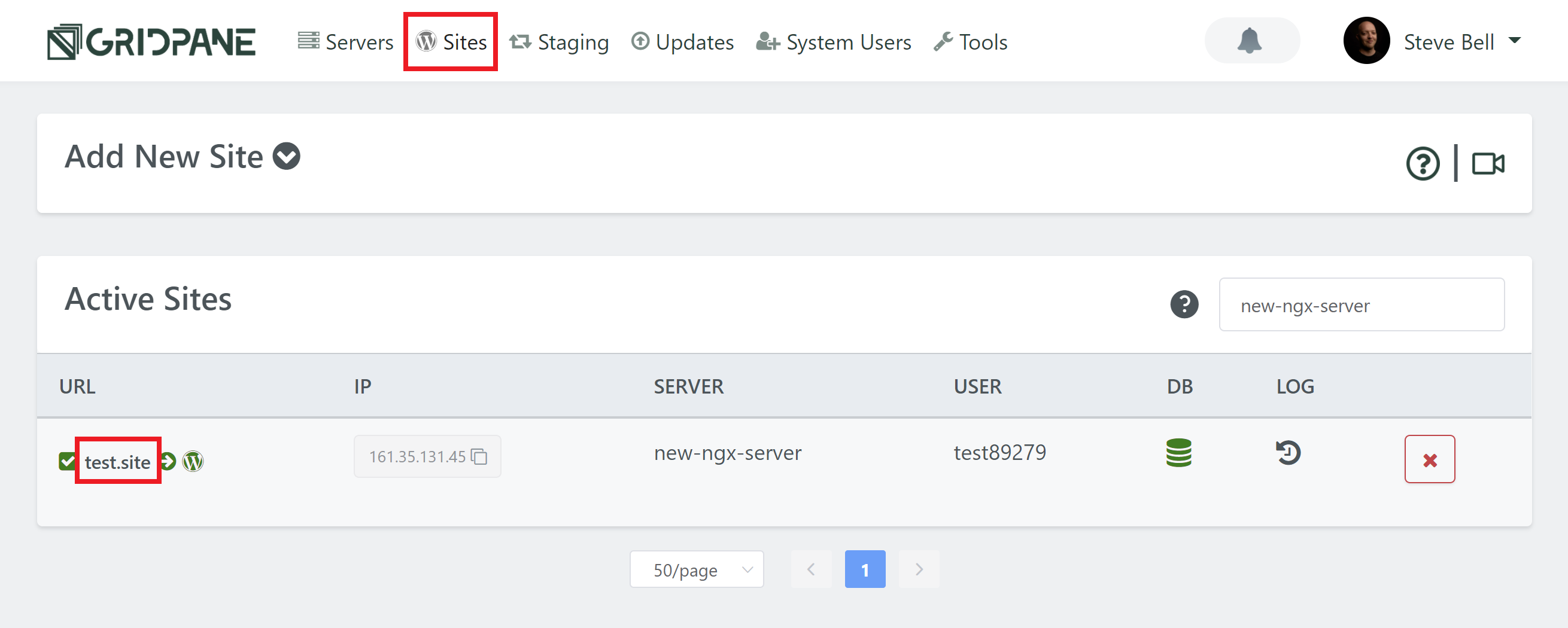Screen dimensions: 1568x628
Task: Click the USER column header
Action: [977, 386]
